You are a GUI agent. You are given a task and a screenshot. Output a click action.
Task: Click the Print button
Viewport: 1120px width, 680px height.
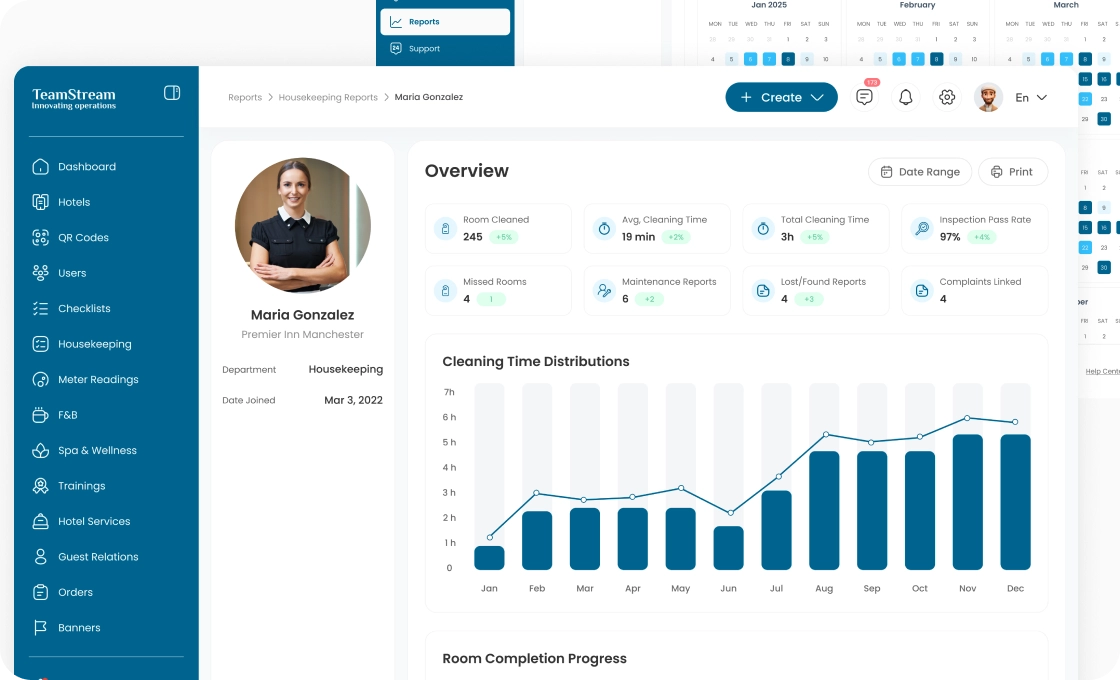point(1012,172)
